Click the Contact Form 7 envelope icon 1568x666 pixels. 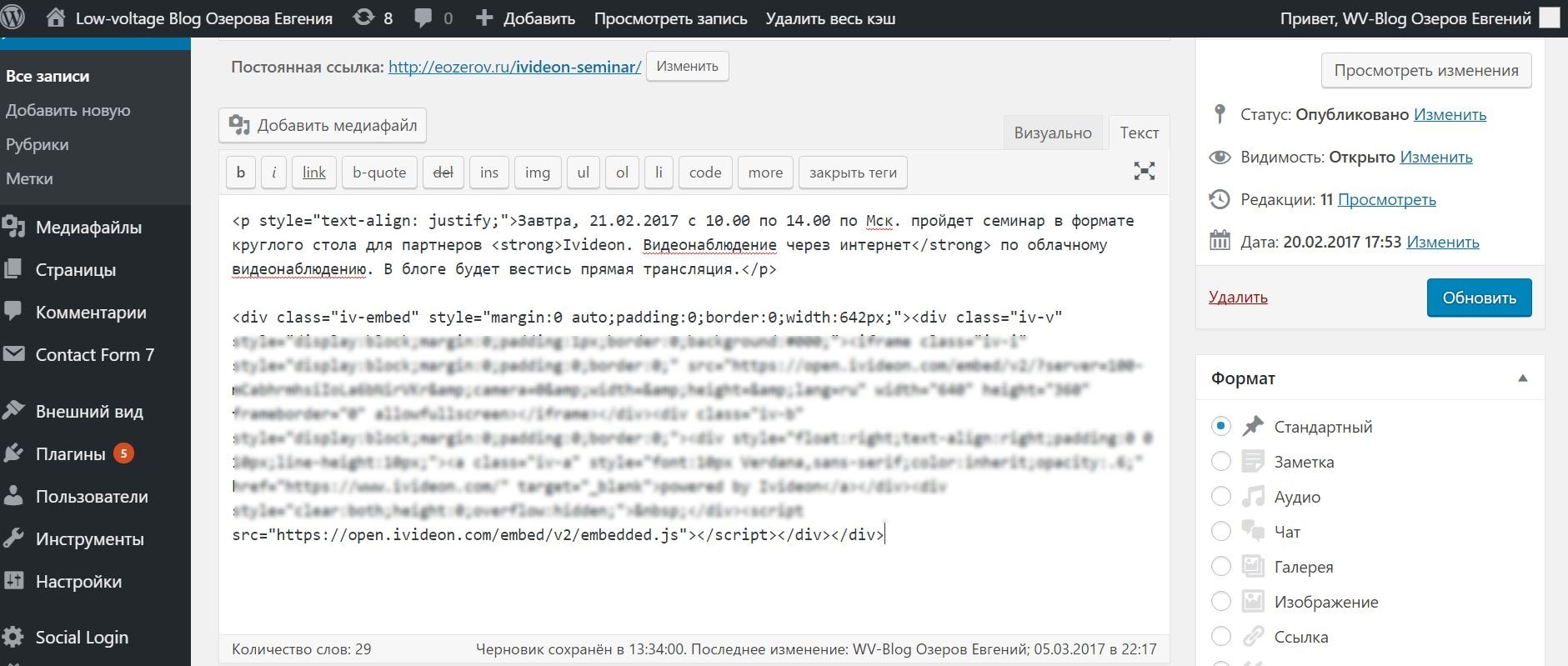pyautogui.click(x=13, y=354)
